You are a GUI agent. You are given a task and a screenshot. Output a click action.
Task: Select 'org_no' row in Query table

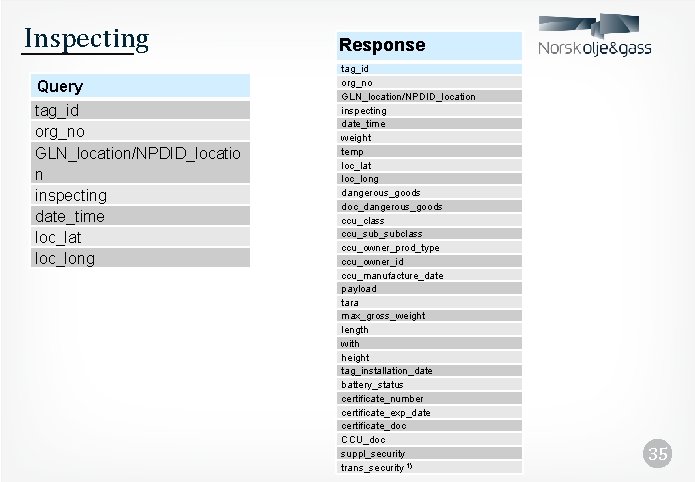pyautogui.click(x=140, y=131)
